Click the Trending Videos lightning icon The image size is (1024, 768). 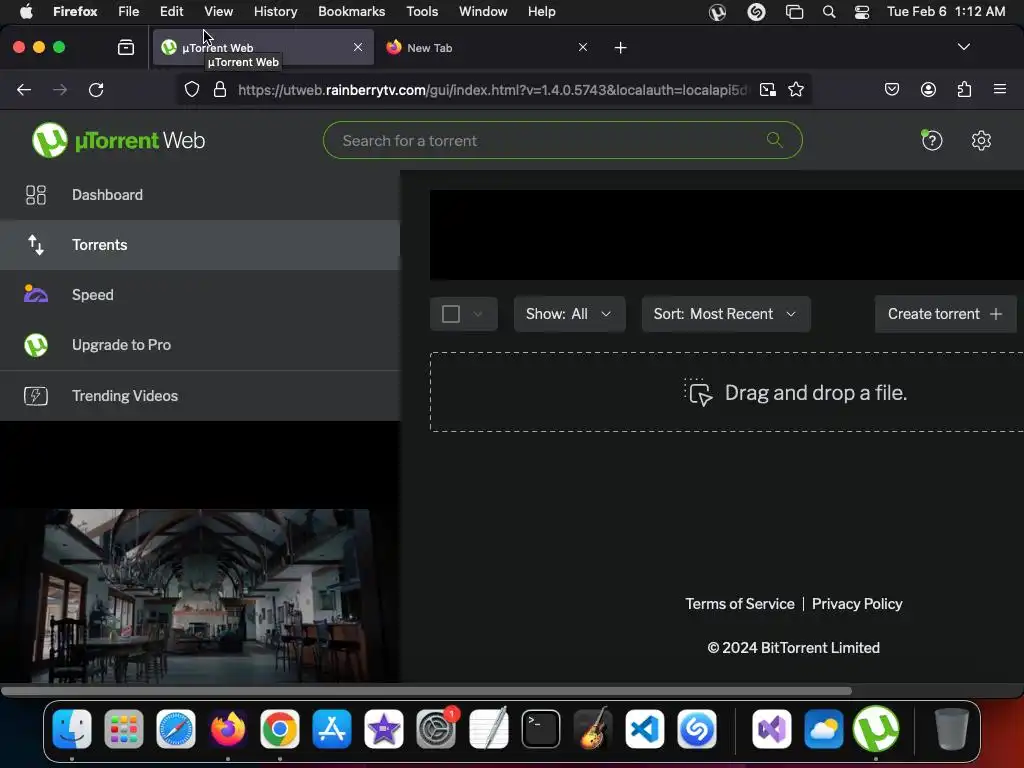[x=36, y=396]
